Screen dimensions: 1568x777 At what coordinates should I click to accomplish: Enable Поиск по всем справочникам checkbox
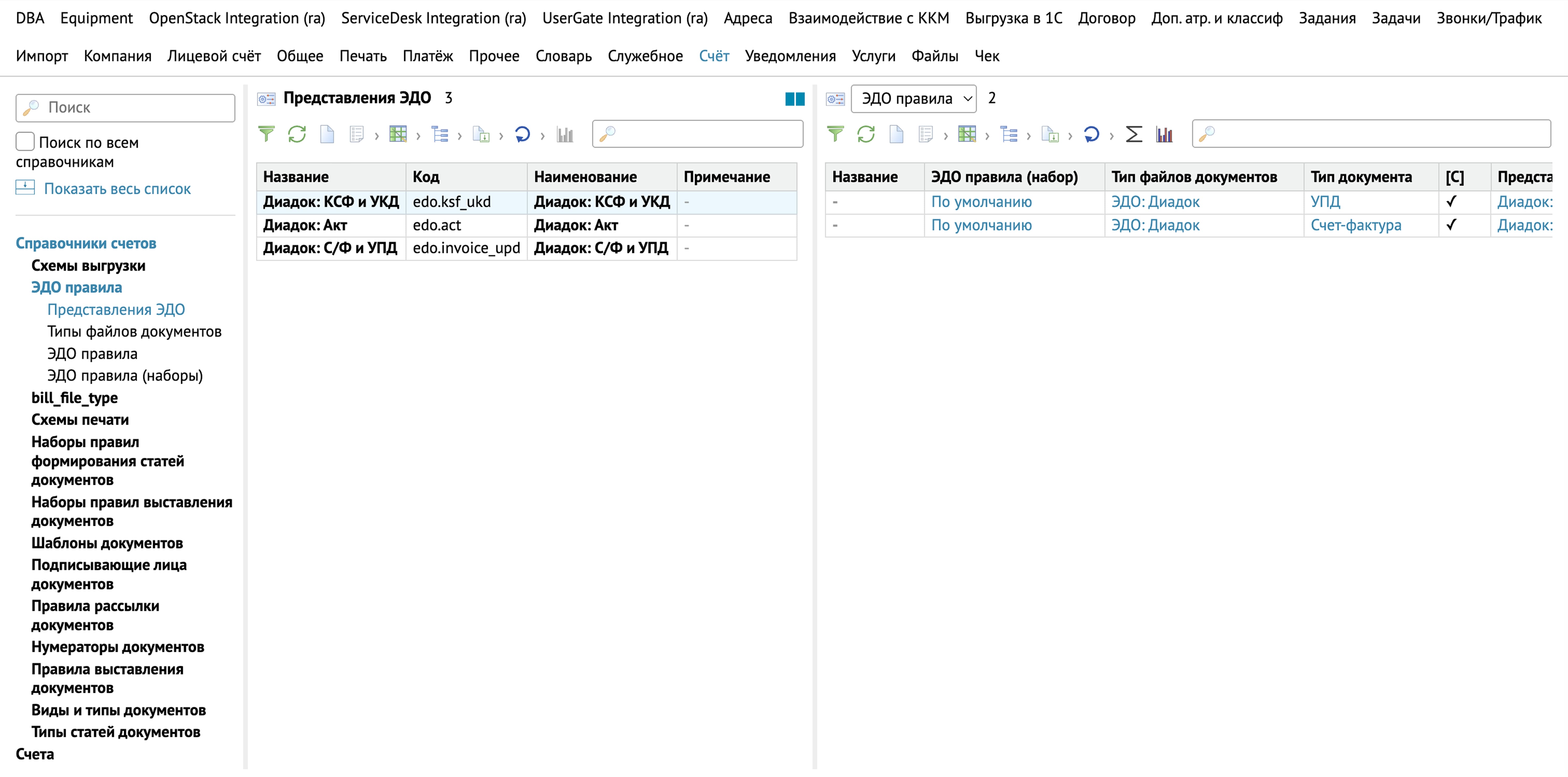coord(25,141)
